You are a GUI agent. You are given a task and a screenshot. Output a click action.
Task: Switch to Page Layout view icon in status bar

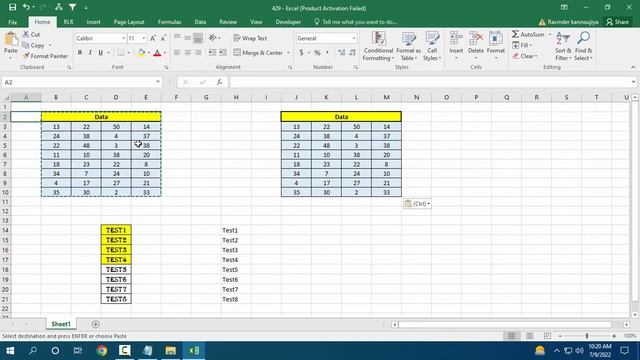coord(529,336)
